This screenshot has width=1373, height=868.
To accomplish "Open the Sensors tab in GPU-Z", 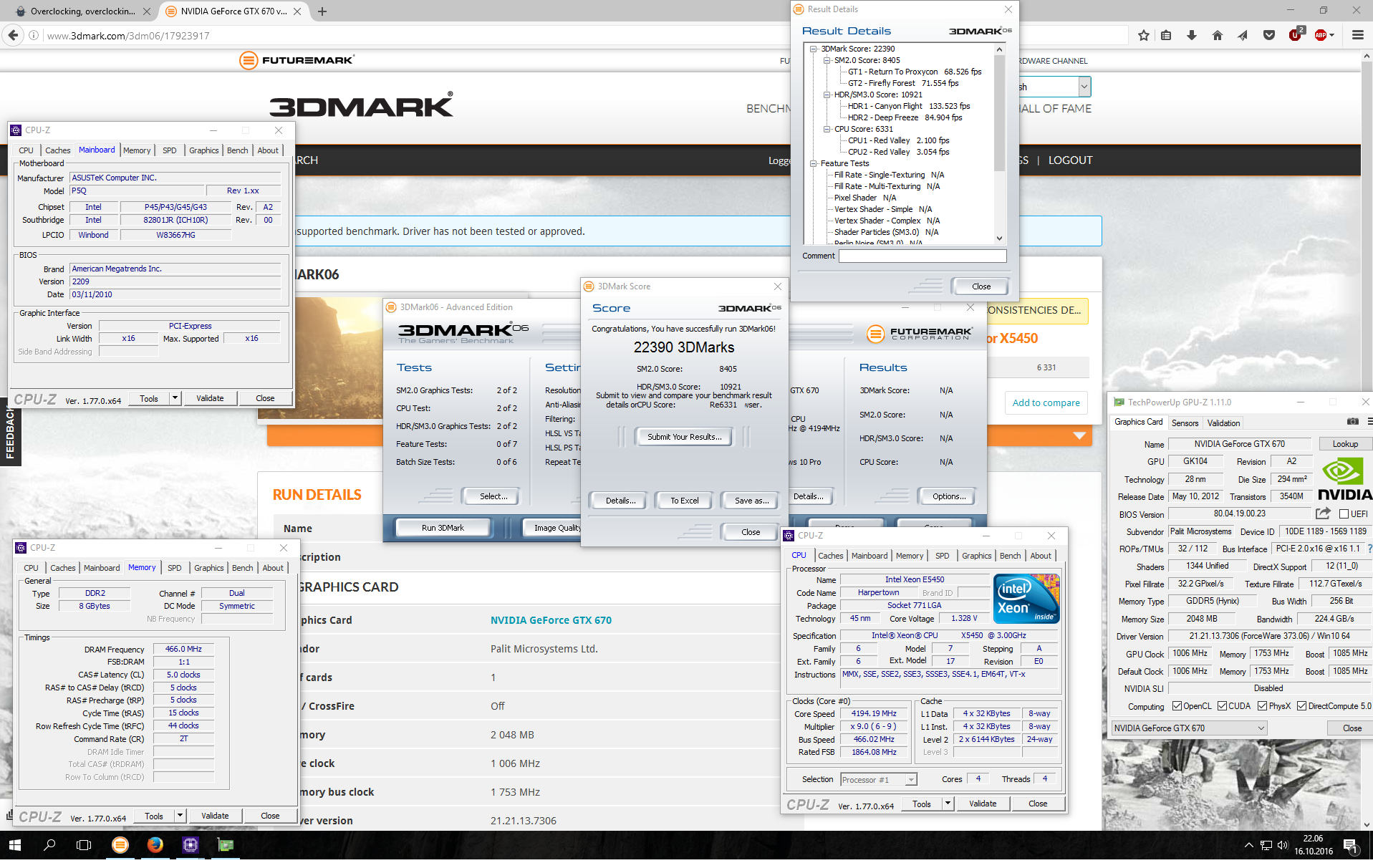I will pyautogui.click(x=1185, y=423).
